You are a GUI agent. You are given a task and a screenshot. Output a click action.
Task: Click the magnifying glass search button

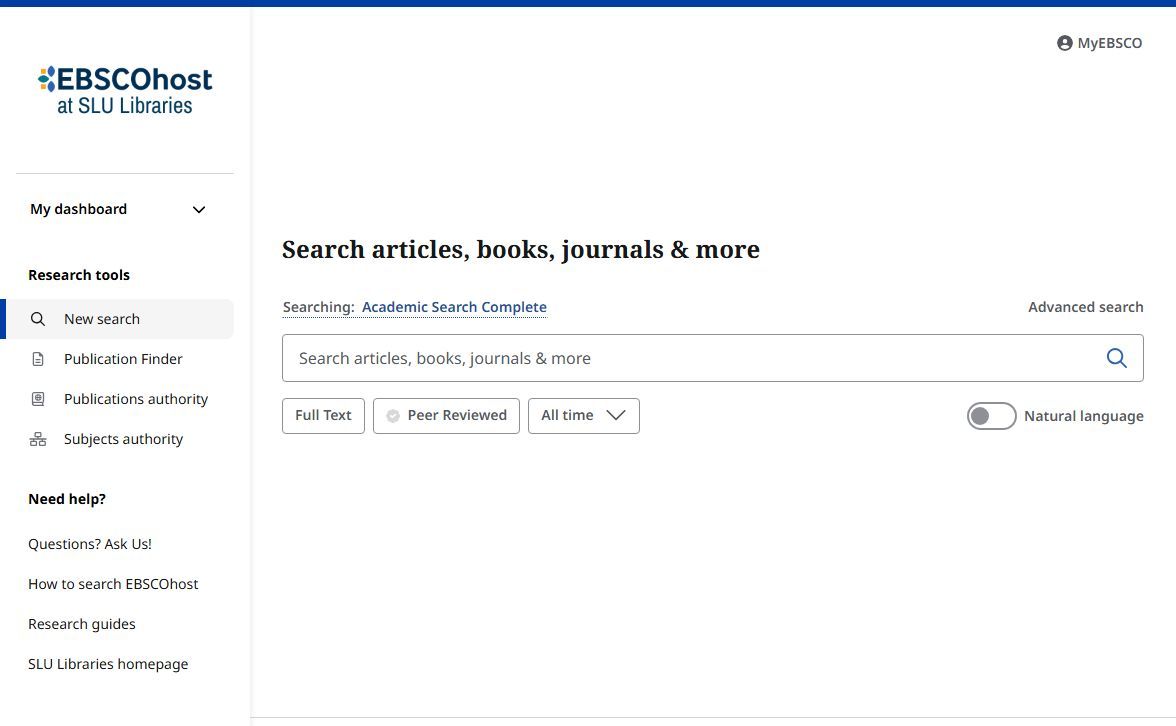tap(1117, 358)
